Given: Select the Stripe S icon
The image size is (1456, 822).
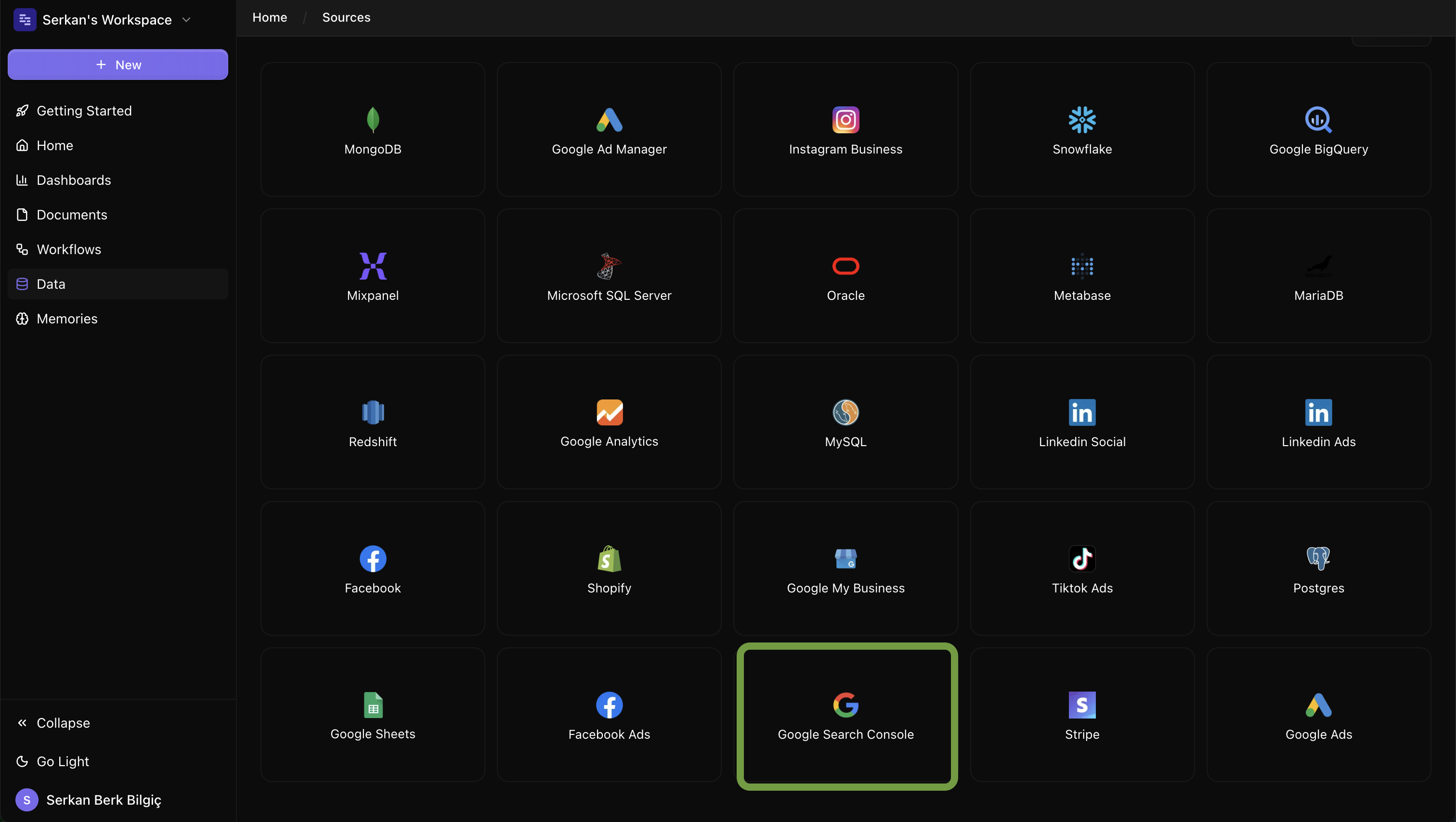Looking at the screenshot, I should click(x=1082, y=705).
